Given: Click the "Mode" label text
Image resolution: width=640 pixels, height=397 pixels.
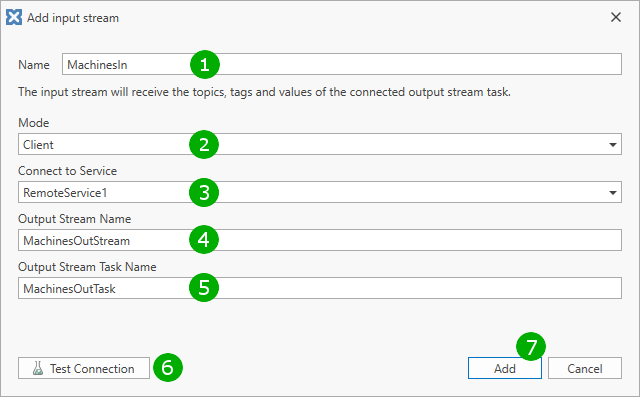Looking at the screenshot, I should pyautogui.click(x=33, y=123).
